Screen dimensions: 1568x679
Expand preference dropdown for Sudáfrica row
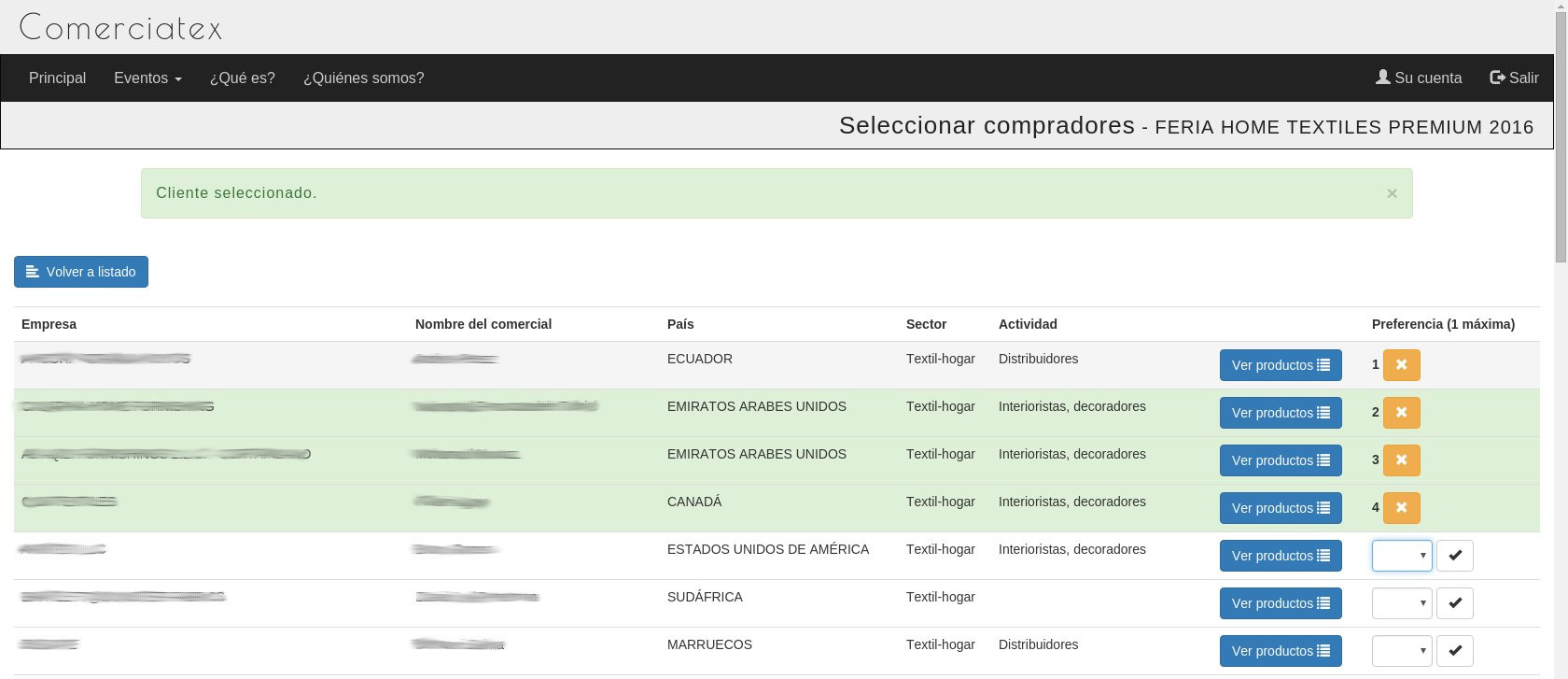[x=1401, y=603]
